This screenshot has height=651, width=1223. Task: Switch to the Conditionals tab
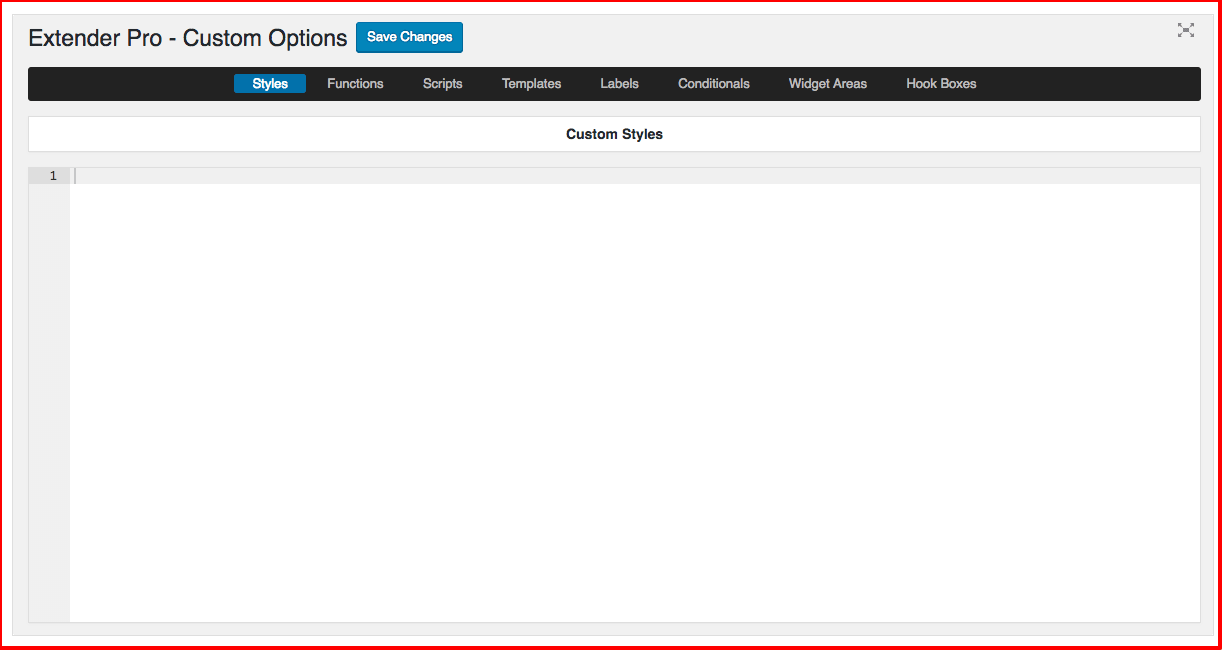pyautogui.click(x=713, y=84)
